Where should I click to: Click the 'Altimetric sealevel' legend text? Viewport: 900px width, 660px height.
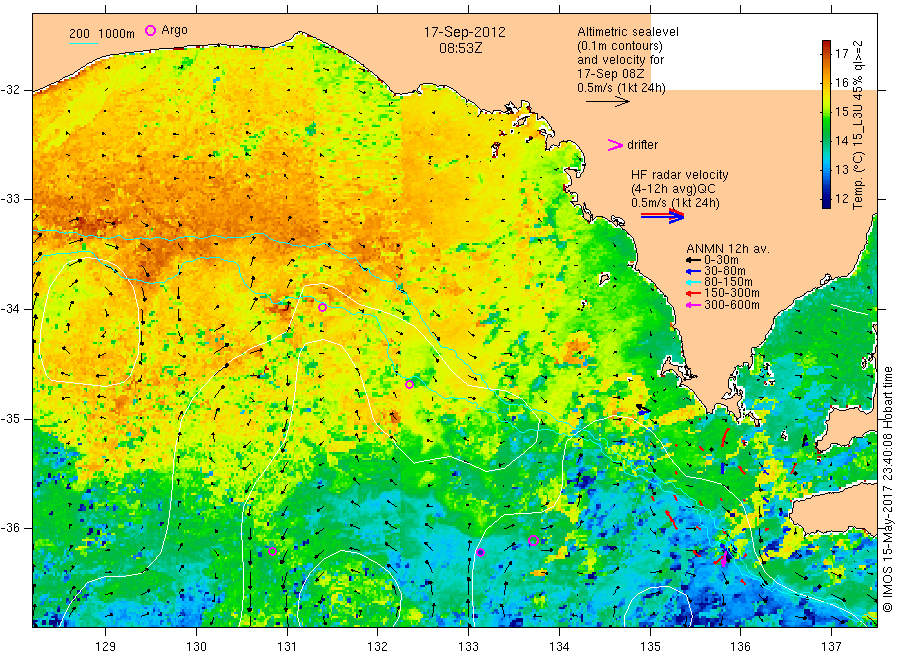tap(628, 32)
